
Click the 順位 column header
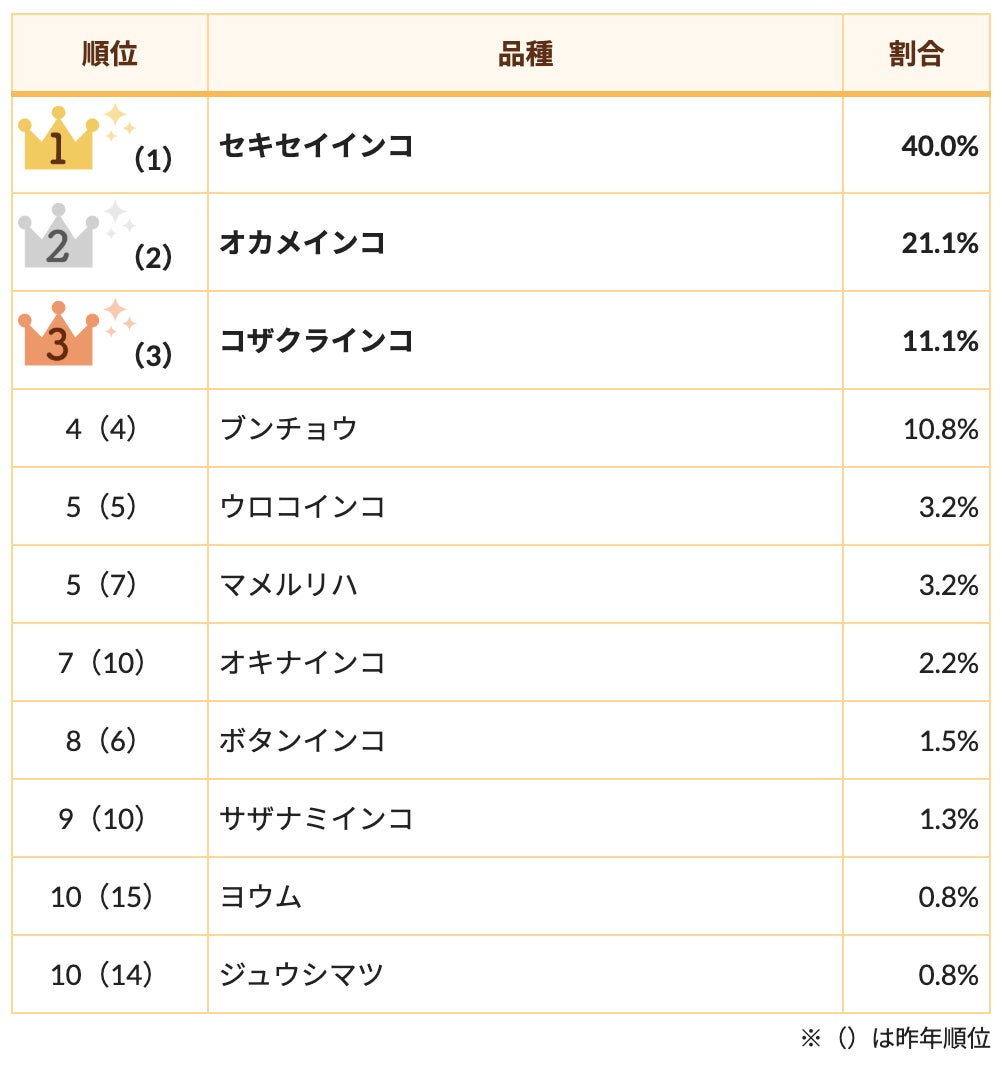click(110, 54)
